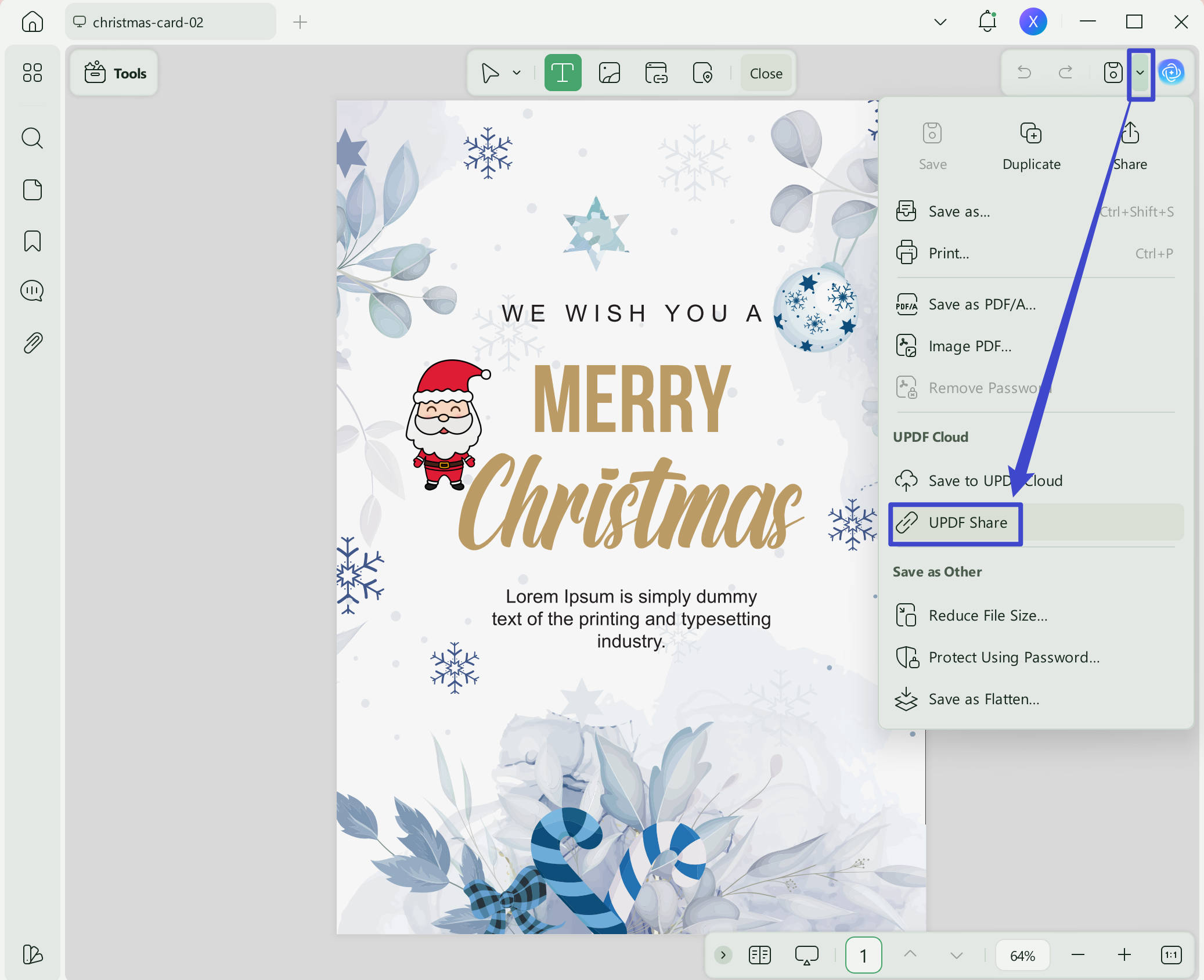Screen dimensions: 1204x980
Task: Expand the title bar tab list chevron
Action: click(940, 22)
